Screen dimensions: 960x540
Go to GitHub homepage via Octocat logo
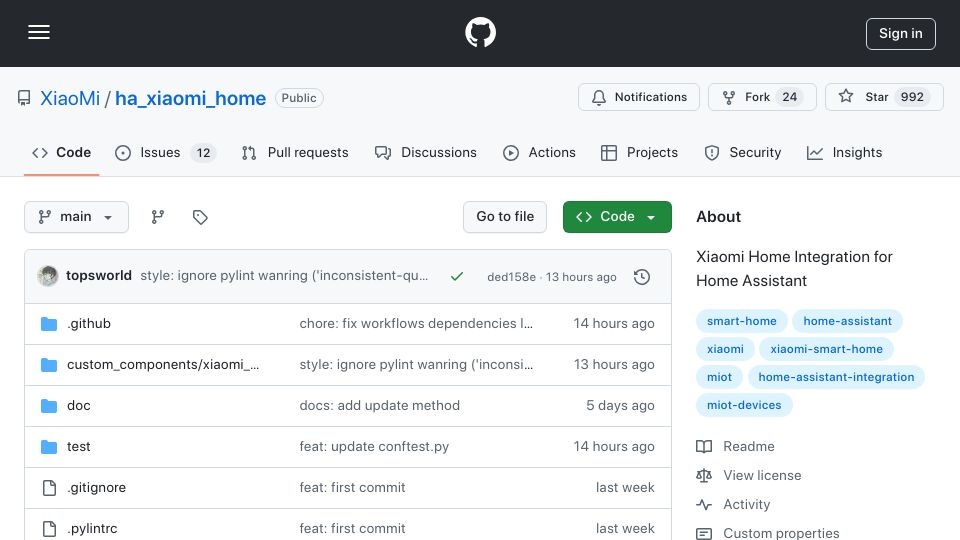[480, 32]
